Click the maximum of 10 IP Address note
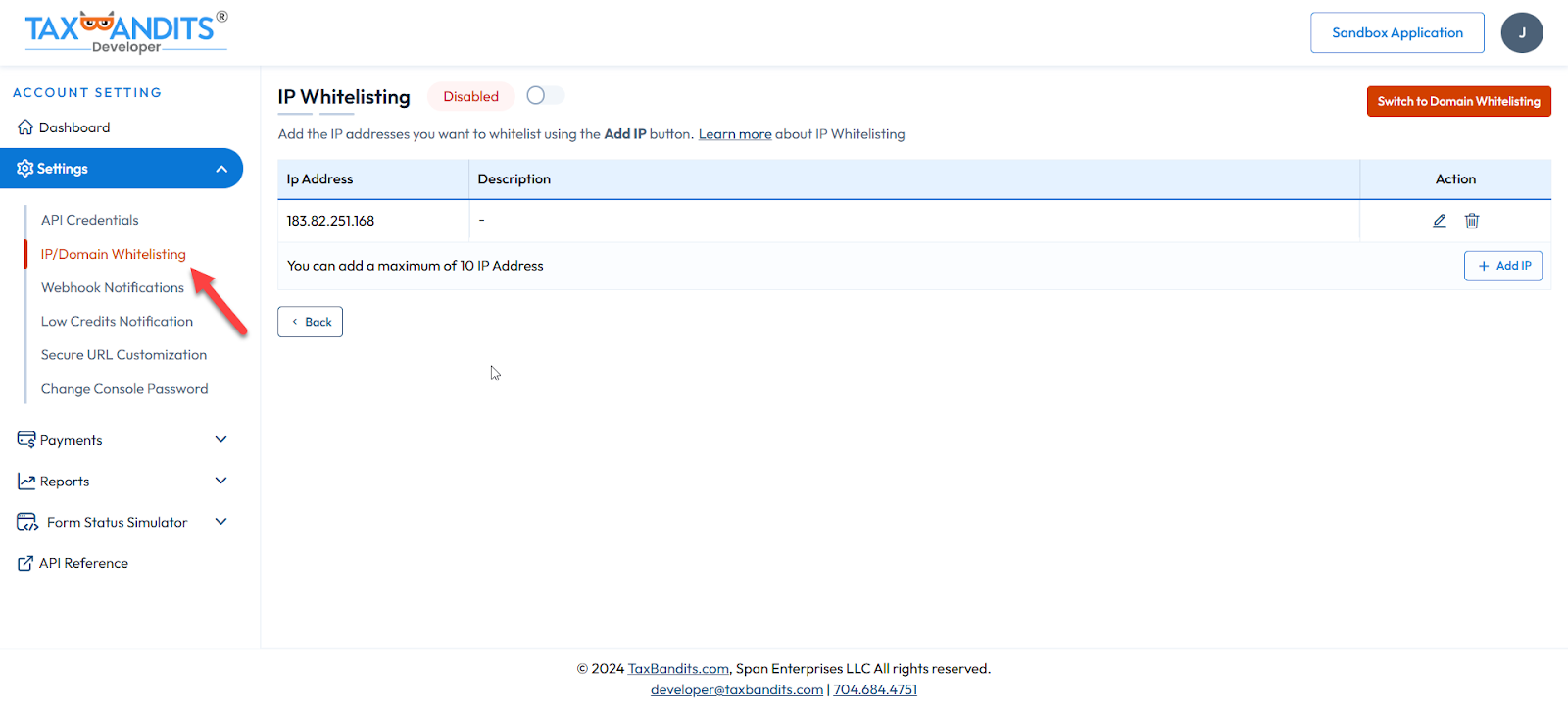1568x710 pixels. tap(415, 266)
